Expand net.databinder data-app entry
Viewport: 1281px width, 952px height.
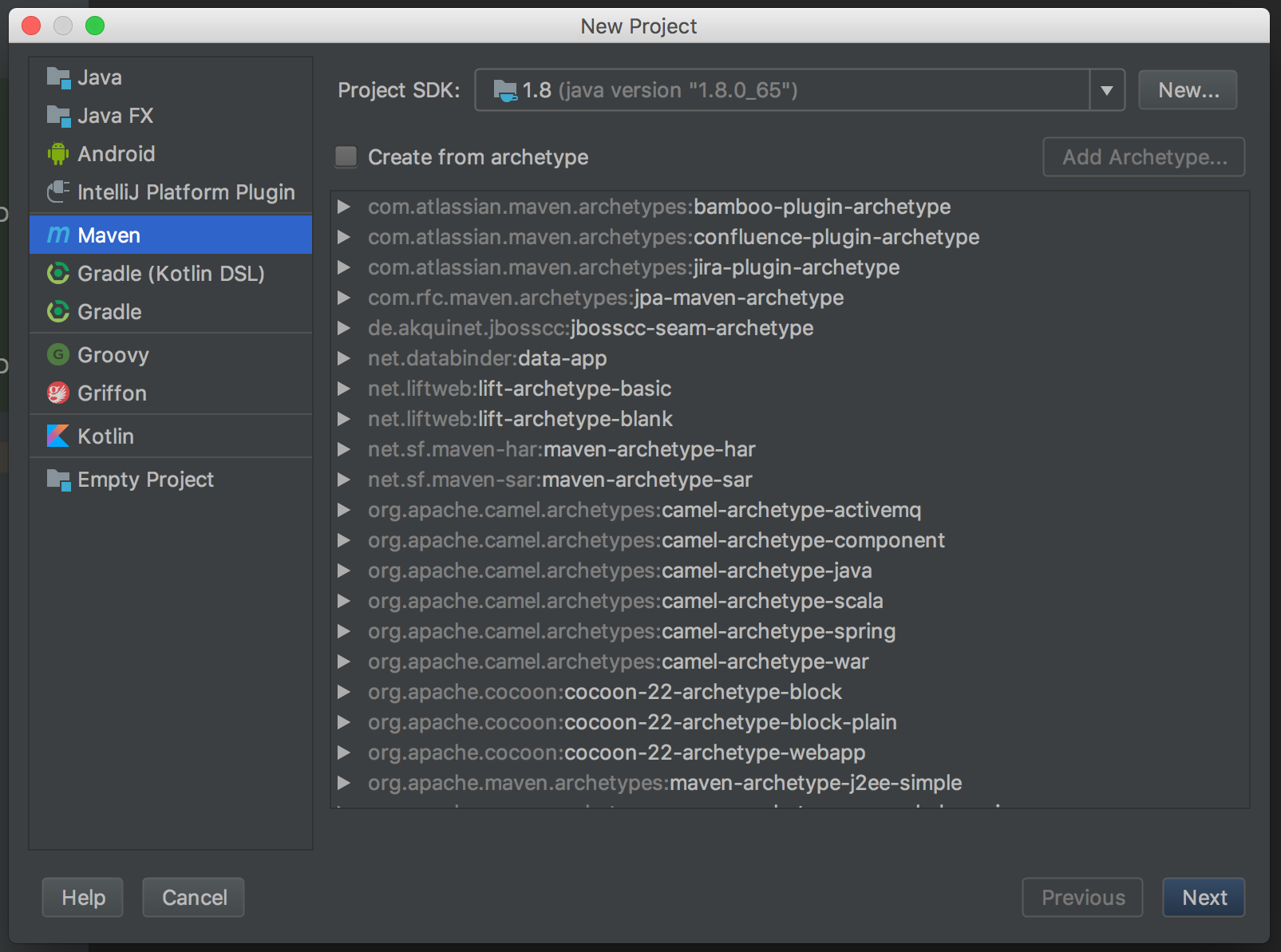(344, 358)
